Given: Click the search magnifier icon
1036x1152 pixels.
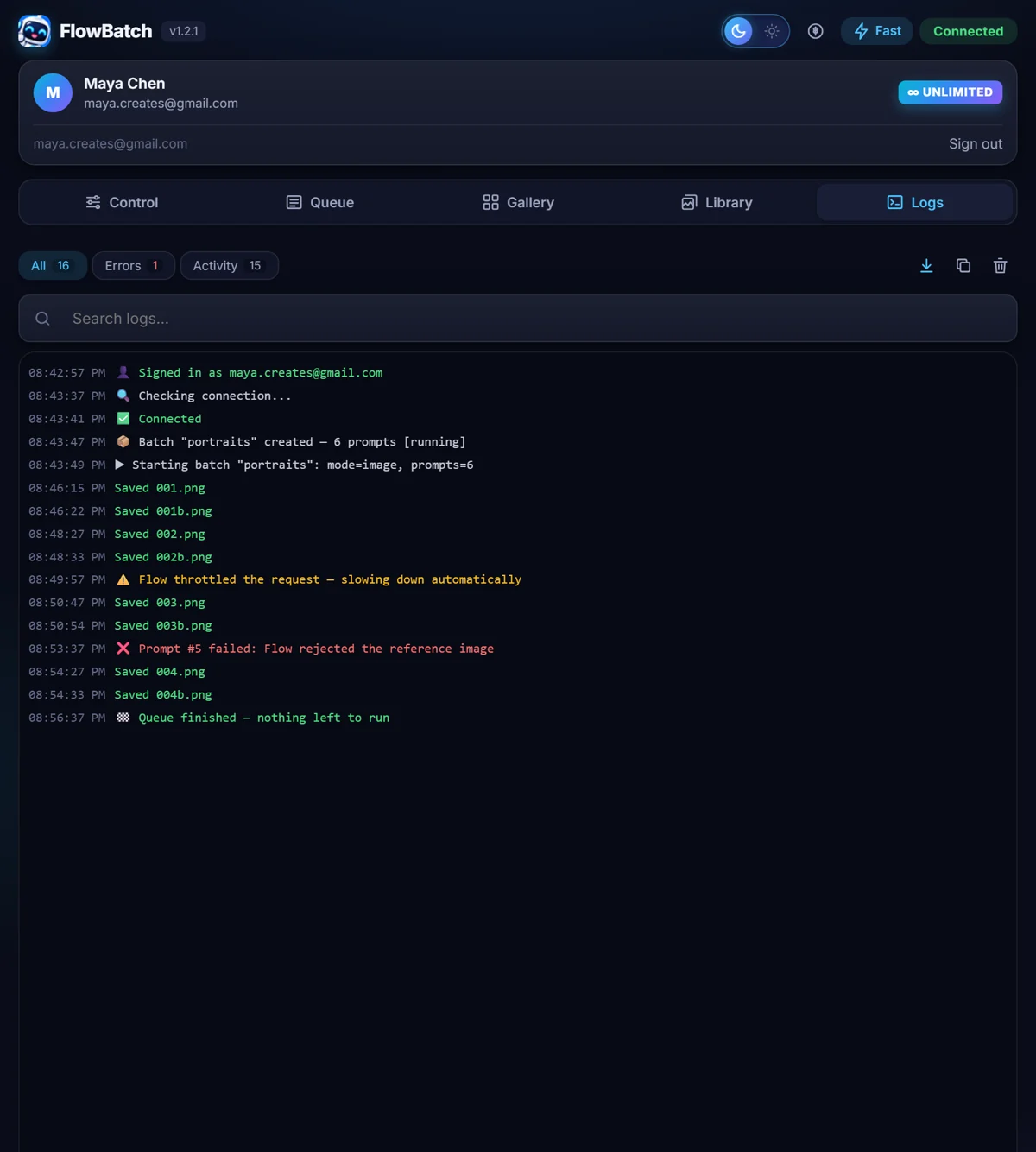Looking at the screenshot, I should tap(42, 319).
